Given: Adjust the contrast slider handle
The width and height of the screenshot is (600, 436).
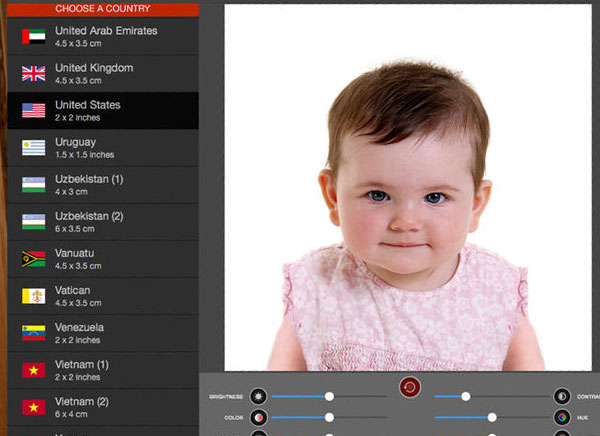Looking at the screenshot, I should pyautogui.click(x=466, y=397).
